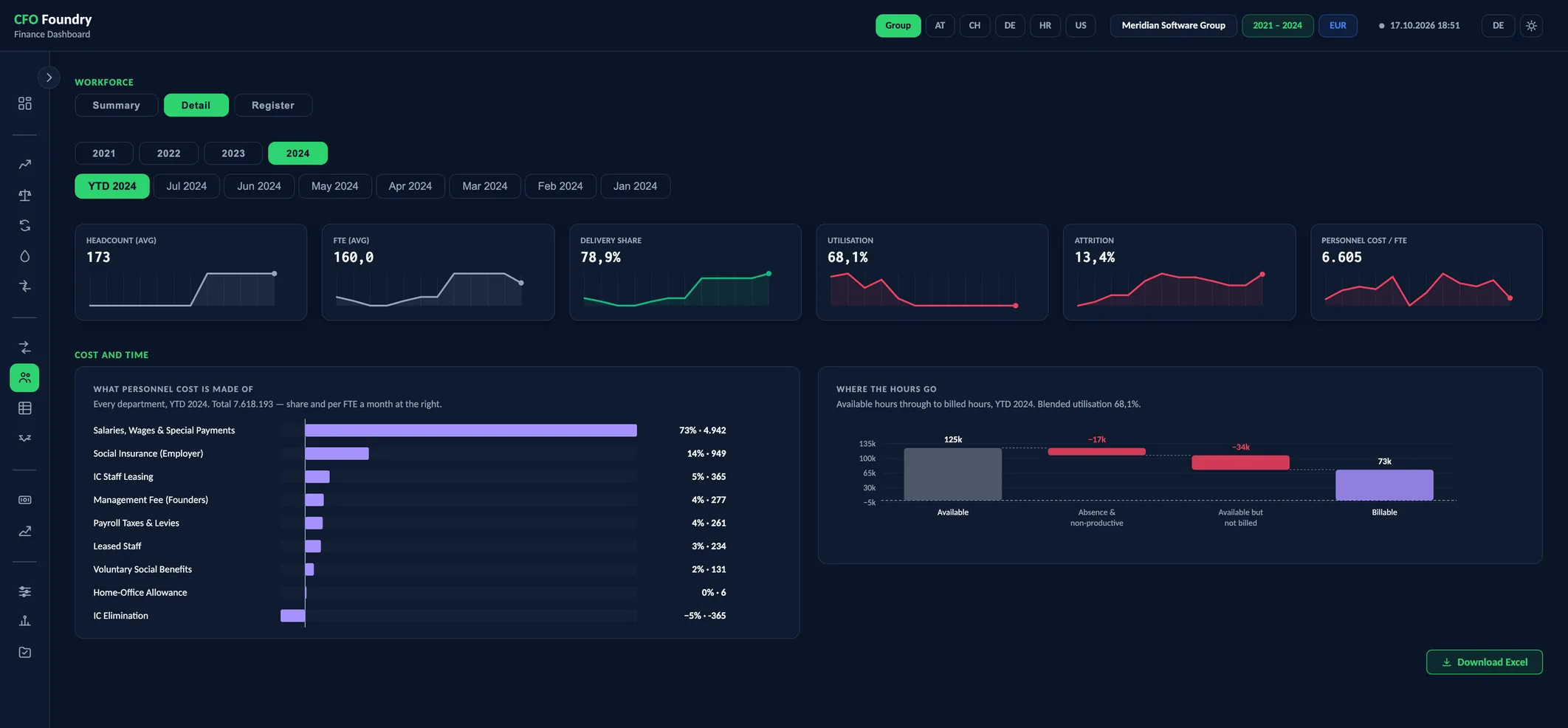
Task: Select the US entity filter
Action: point(1081,25)
